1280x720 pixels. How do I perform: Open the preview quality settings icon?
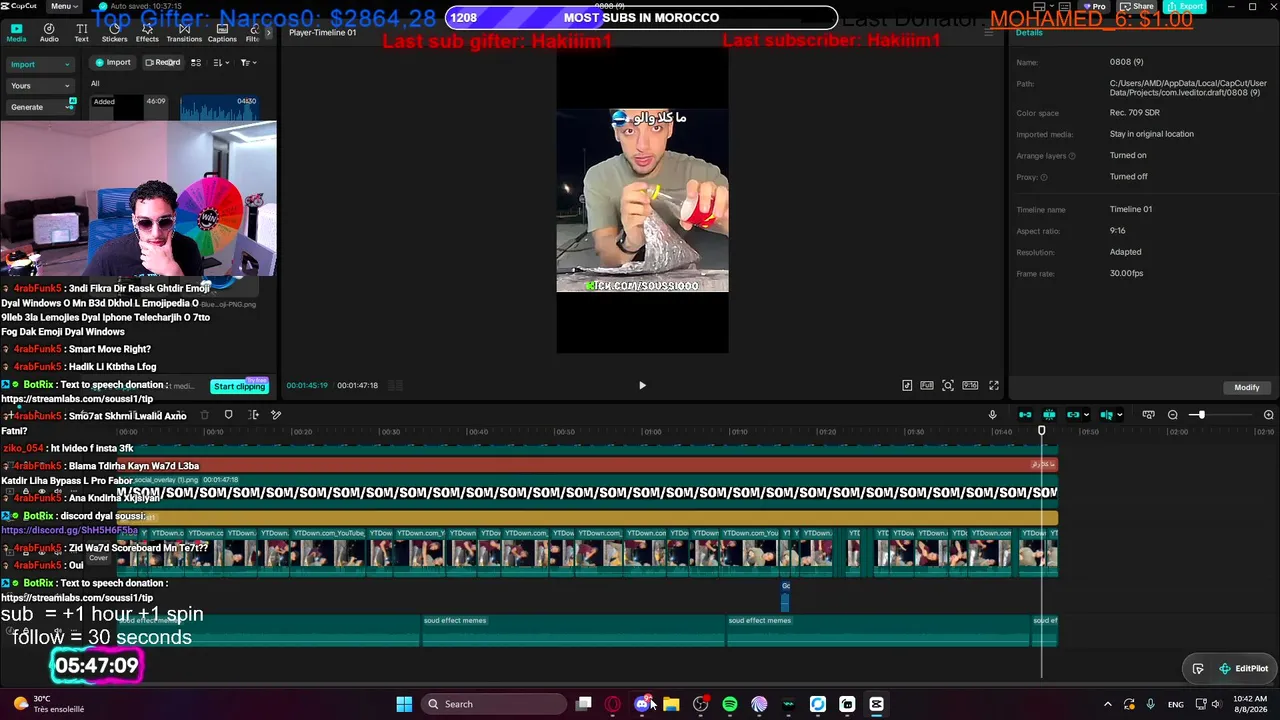[x=907, y=385]
